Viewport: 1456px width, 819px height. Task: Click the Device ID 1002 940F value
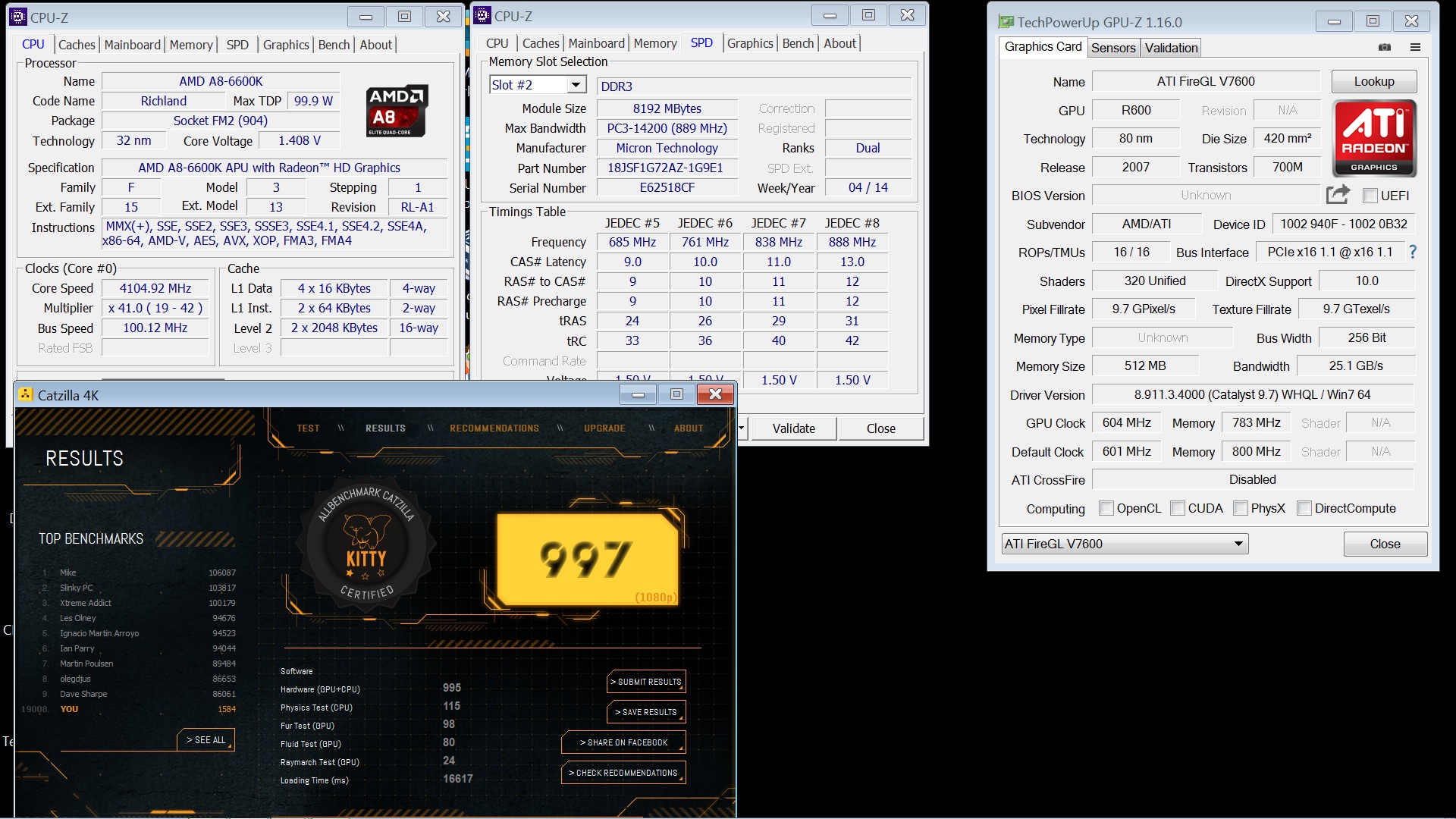tap(1343, 224)
